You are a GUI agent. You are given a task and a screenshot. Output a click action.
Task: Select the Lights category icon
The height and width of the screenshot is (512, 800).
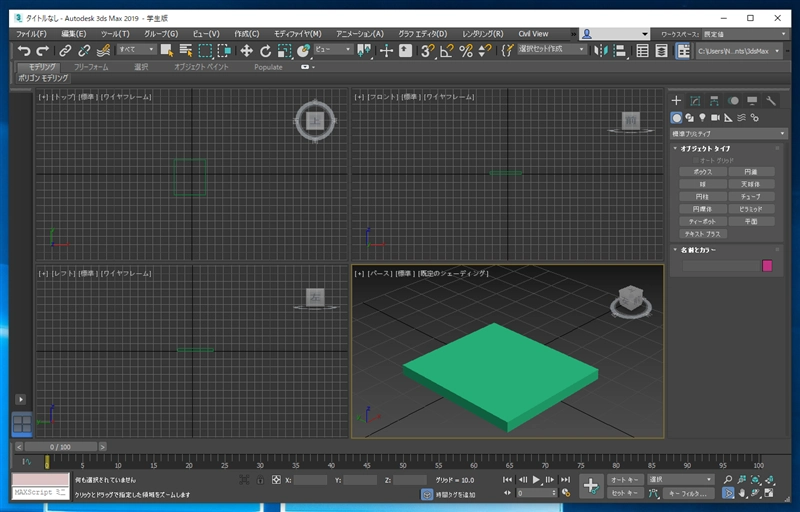point(703,118)
